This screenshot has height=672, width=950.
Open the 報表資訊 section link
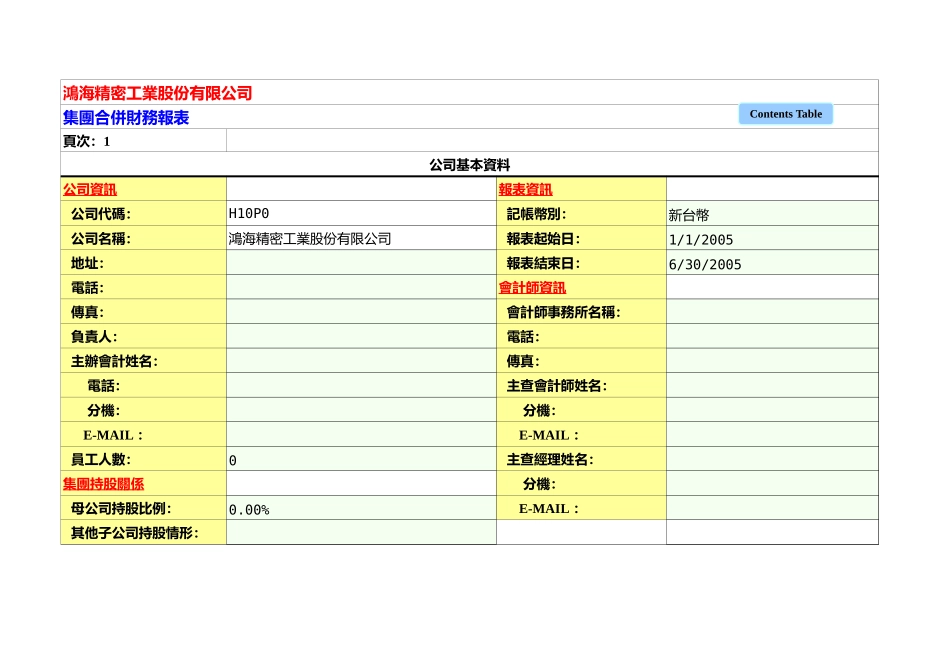(x=525, y=189)
